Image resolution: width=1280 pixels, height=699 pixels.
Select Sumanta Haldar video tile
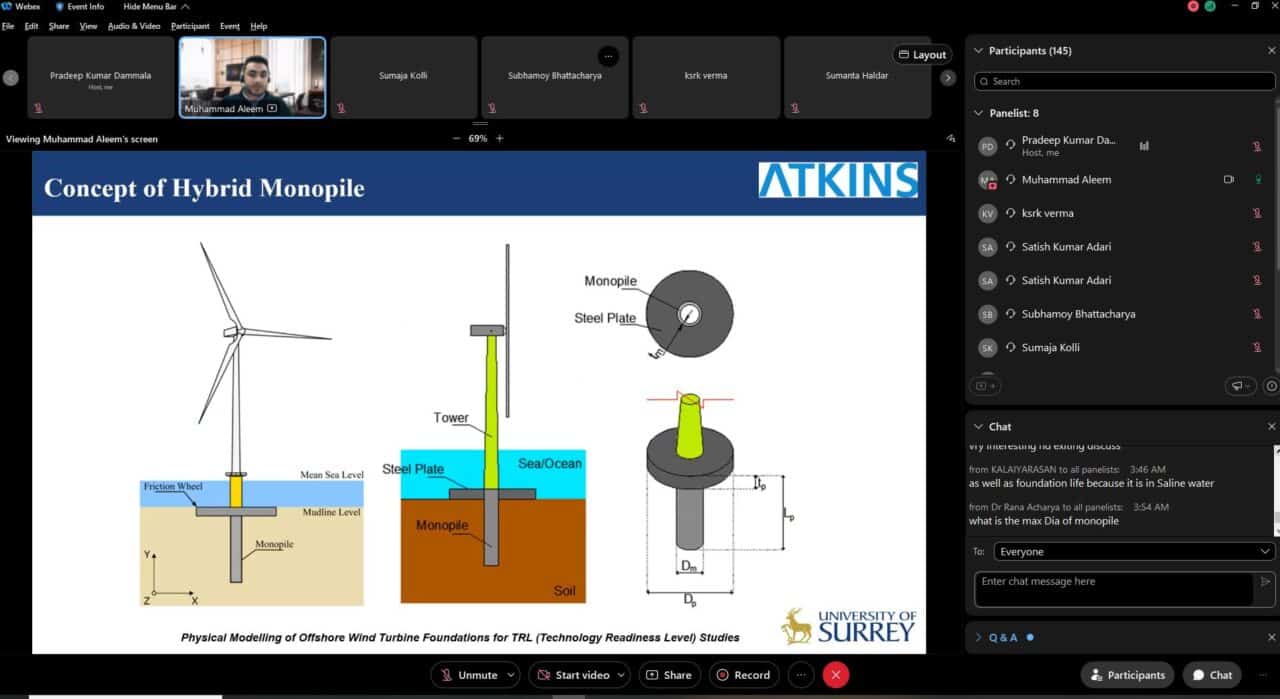pos(857,78)
